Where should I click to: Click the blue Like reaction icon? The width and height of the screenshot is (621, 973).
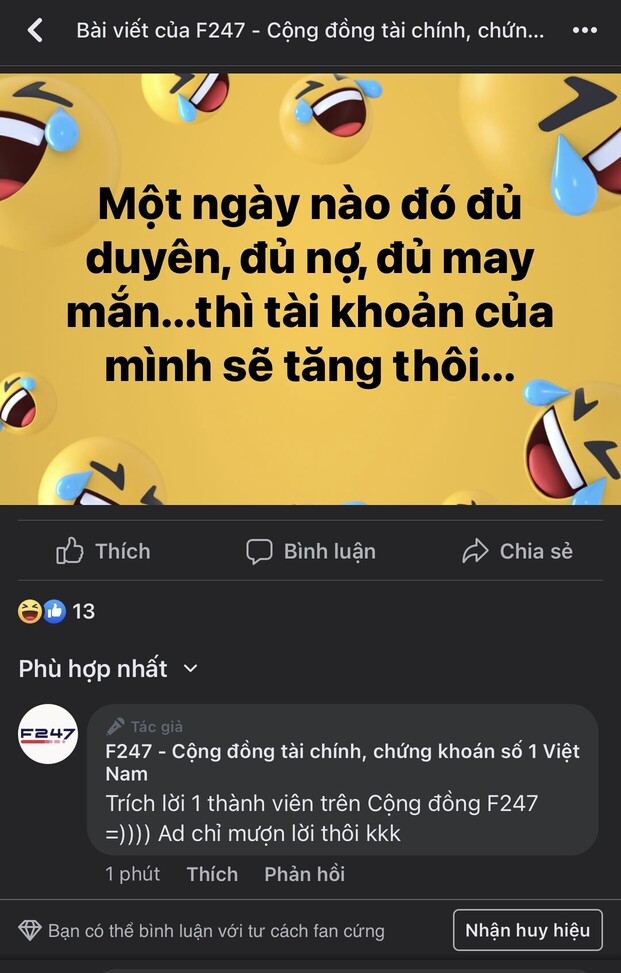pyautogui.click(x=55, y=611)
